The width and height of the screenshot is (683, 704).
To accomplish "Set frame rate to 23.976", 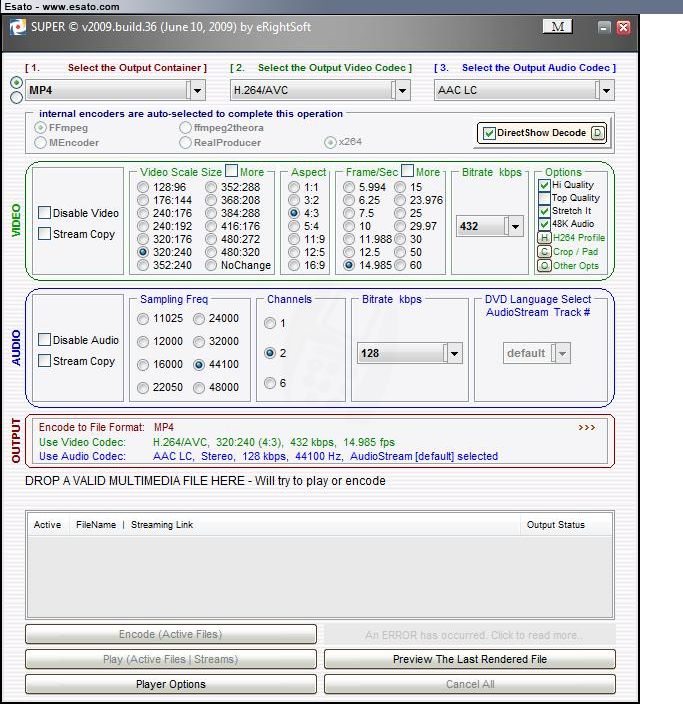I will pos(400,200).
